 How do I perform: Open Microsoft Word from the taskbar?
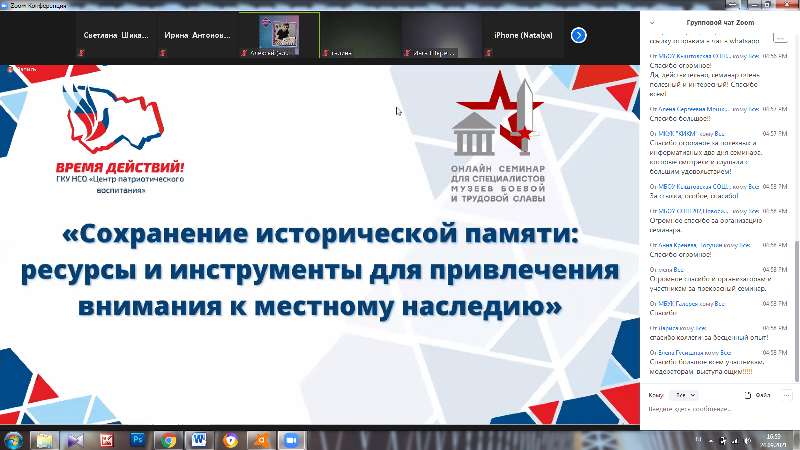point(199,440)
